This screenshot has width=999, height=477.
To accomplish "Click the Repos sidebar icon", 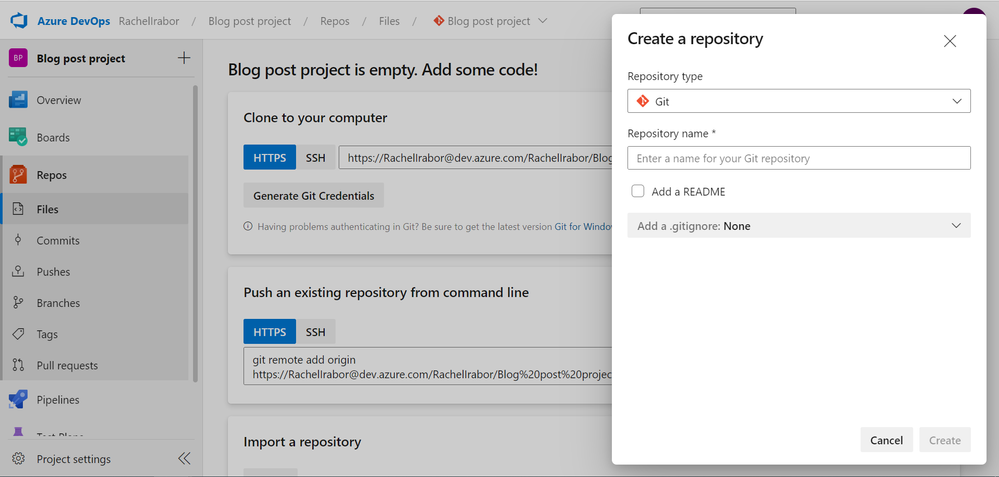I will pos(18,174).
